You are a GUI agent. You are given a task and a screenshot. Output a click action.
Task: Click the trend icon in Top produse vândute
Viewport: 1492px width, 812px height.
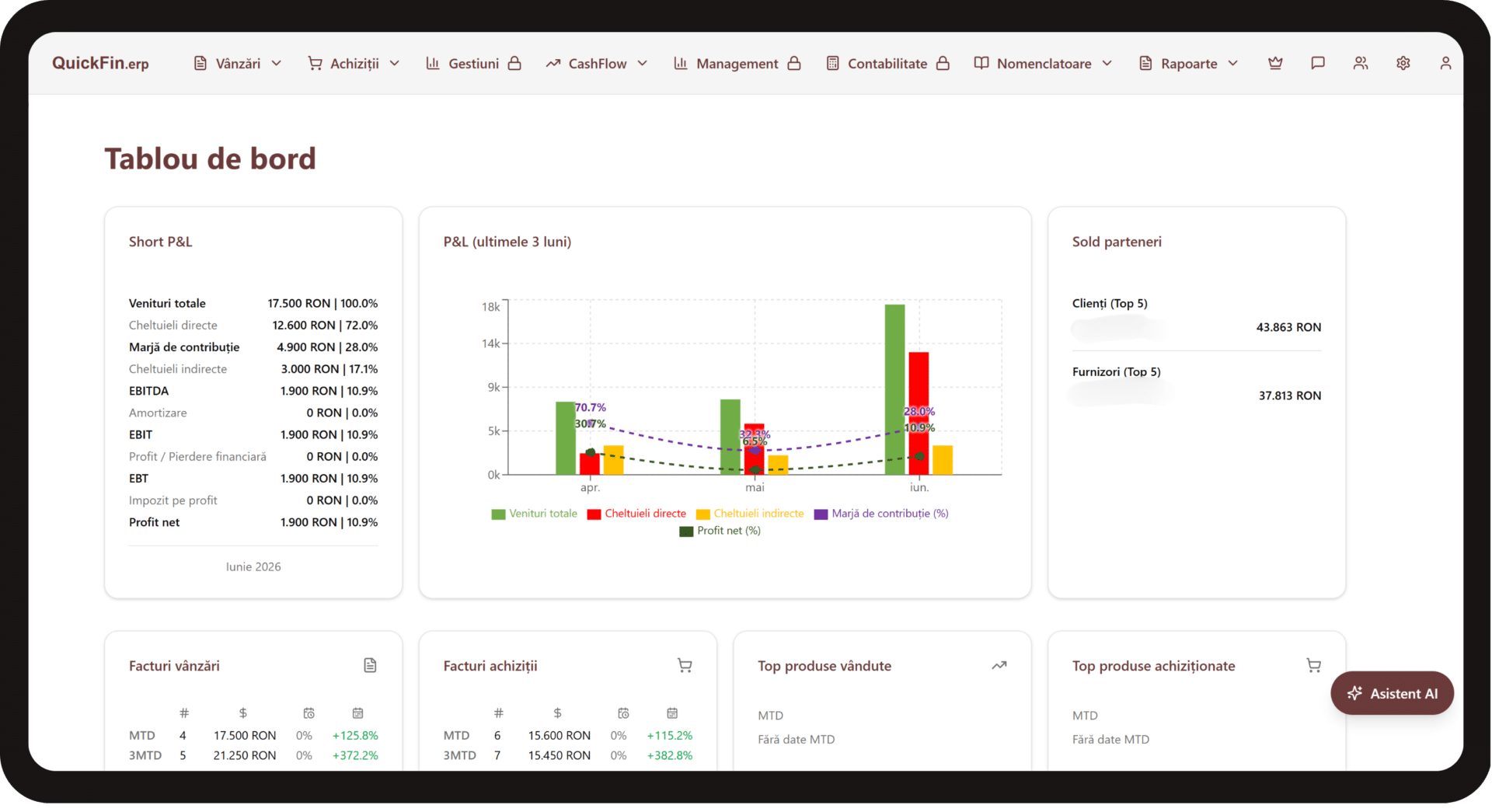click(999, 665)
